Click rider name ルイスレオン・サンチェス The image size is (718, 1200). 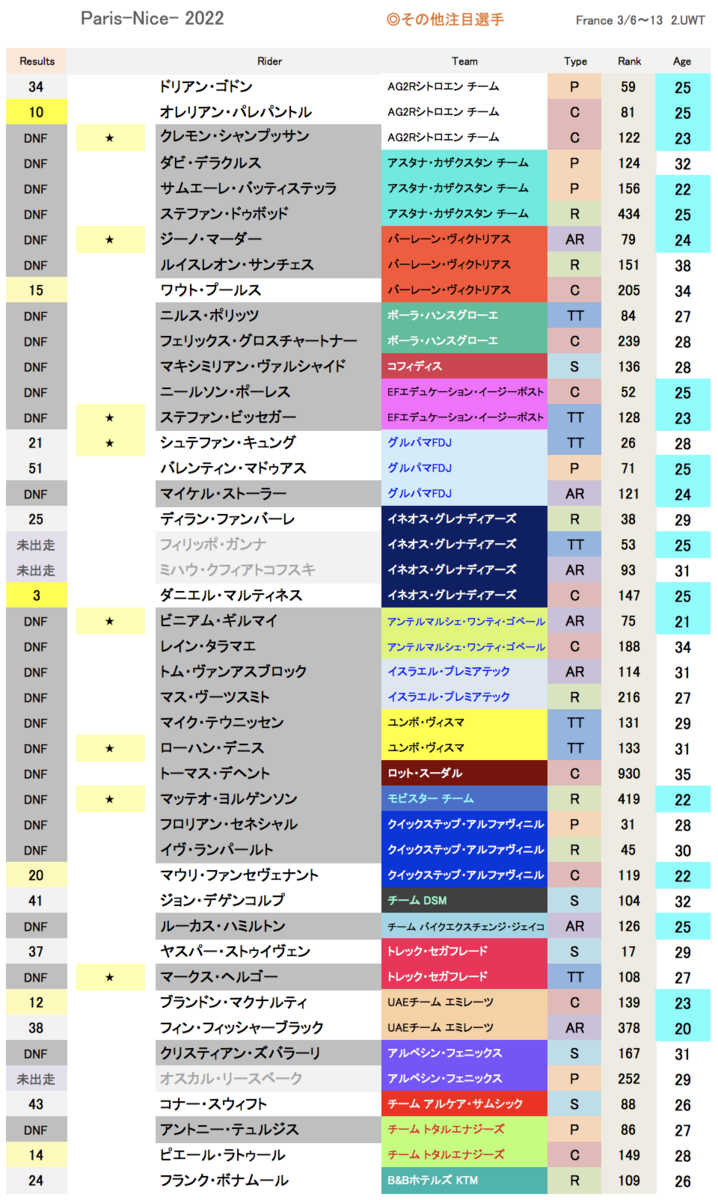pyautogui.click(x=236, y=265)
